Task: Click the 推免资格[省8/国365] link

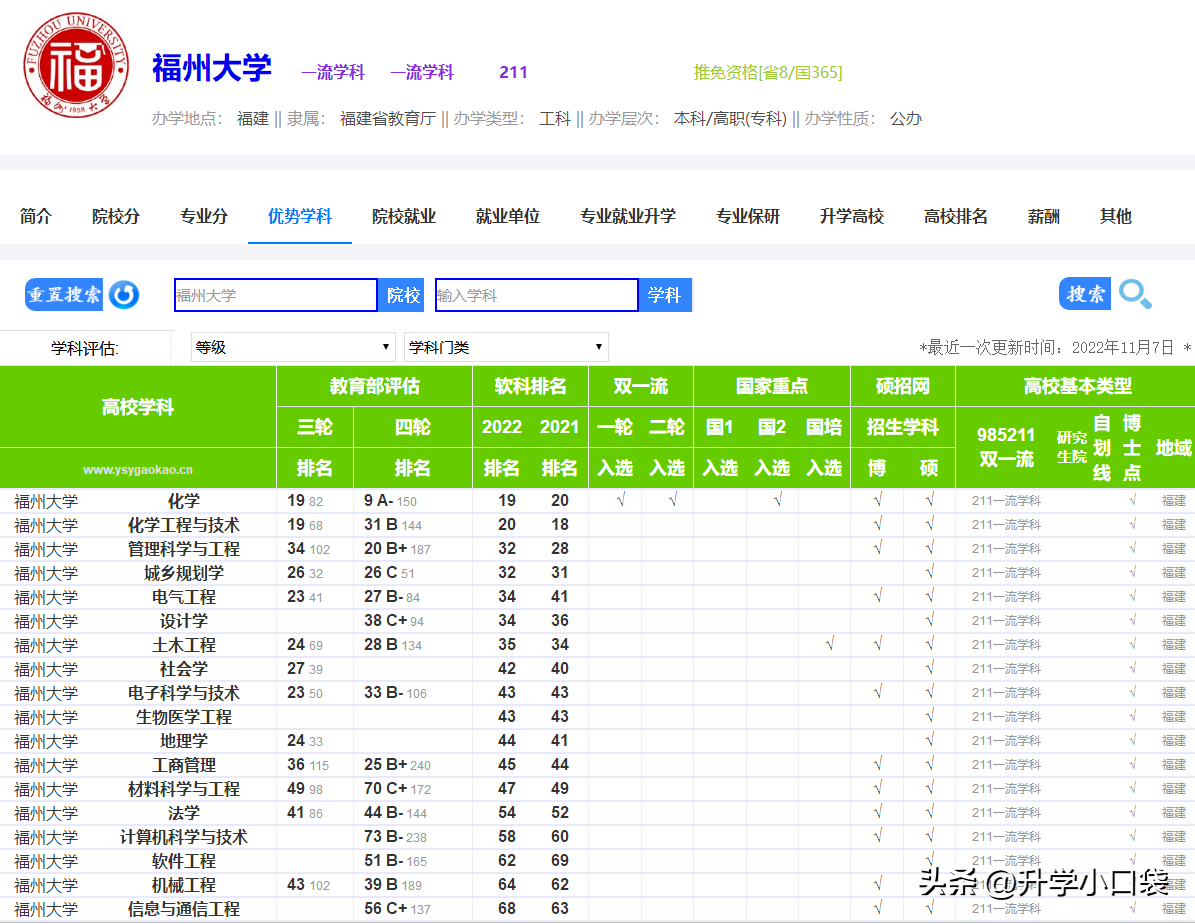Action: click(767, 72)
